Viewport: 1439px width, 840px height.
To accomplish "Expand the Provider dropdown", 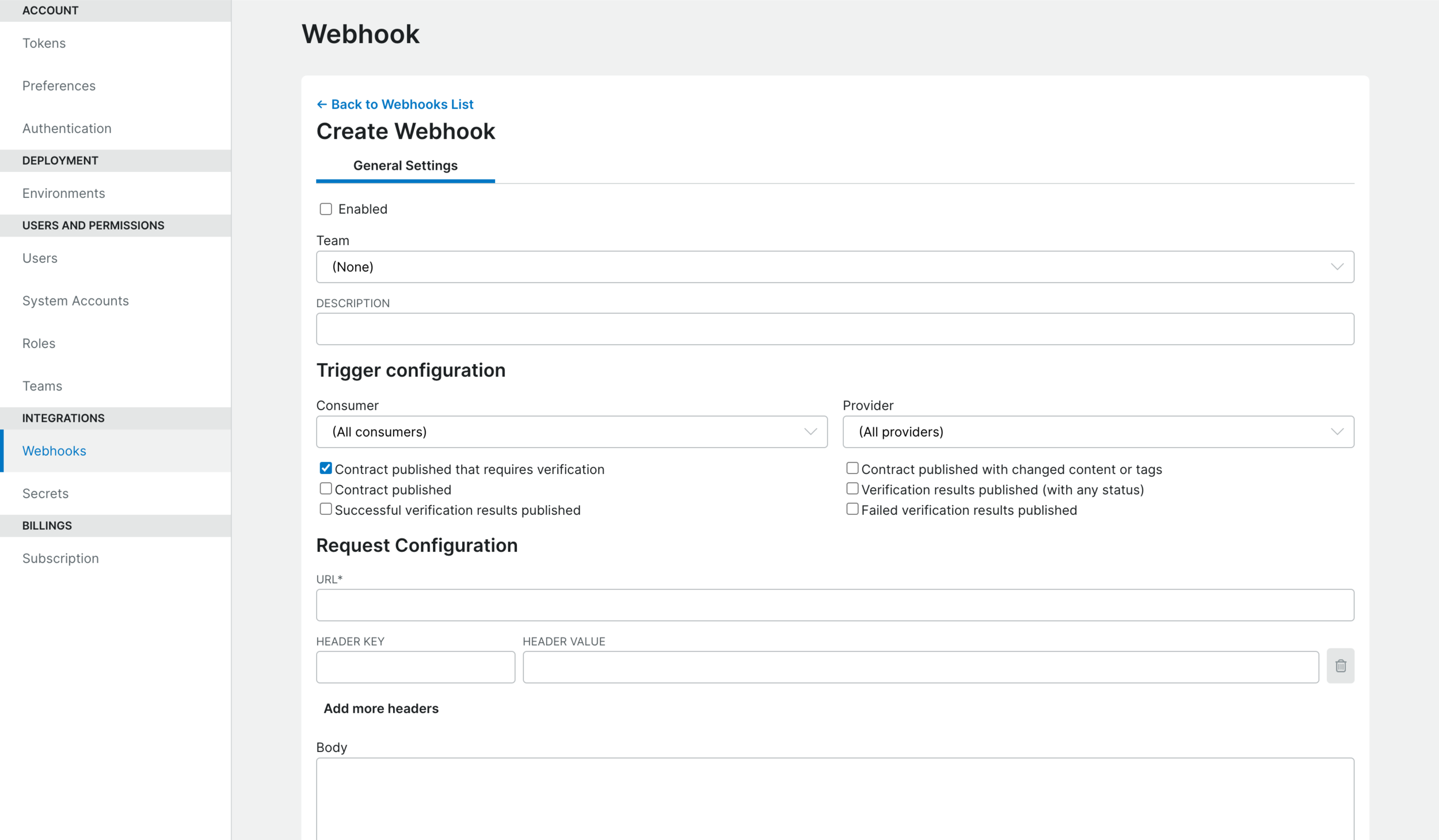I will [x=1098, y=431].
